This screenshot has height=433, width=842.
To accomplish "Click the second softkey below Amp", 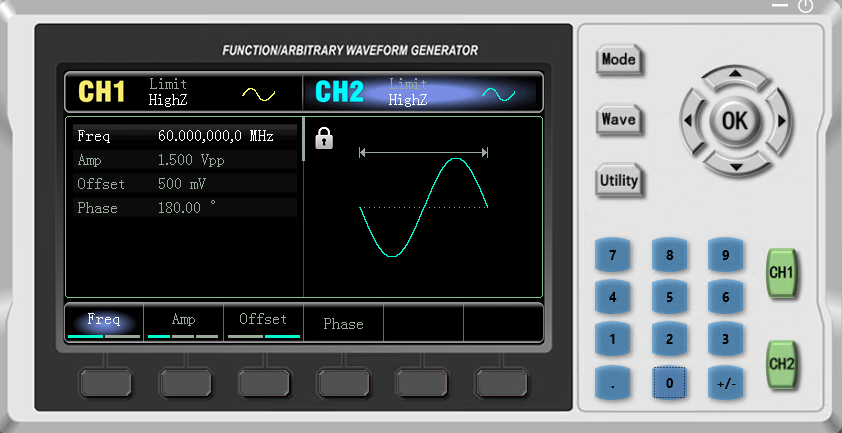I will pos(185,383).
